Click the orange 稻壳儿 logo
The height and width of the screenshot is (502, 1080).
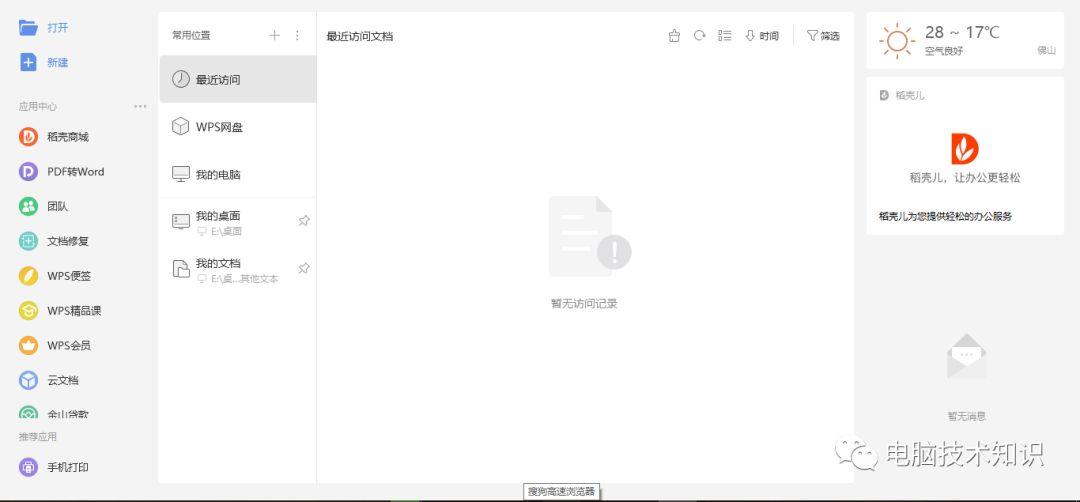tap(964, 149)
